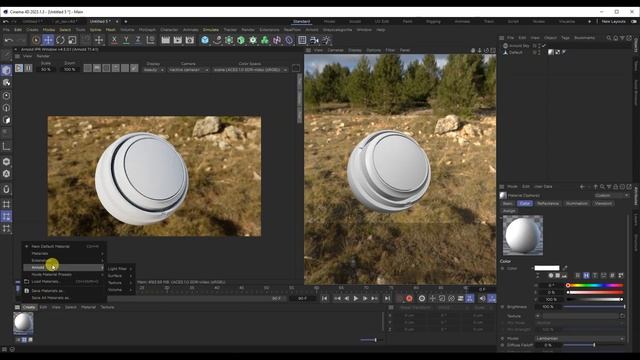The image size is (640, 360).
Task: Start the Arnold IPR render play button
Action: pyautogui.click(x=19, y=68)
